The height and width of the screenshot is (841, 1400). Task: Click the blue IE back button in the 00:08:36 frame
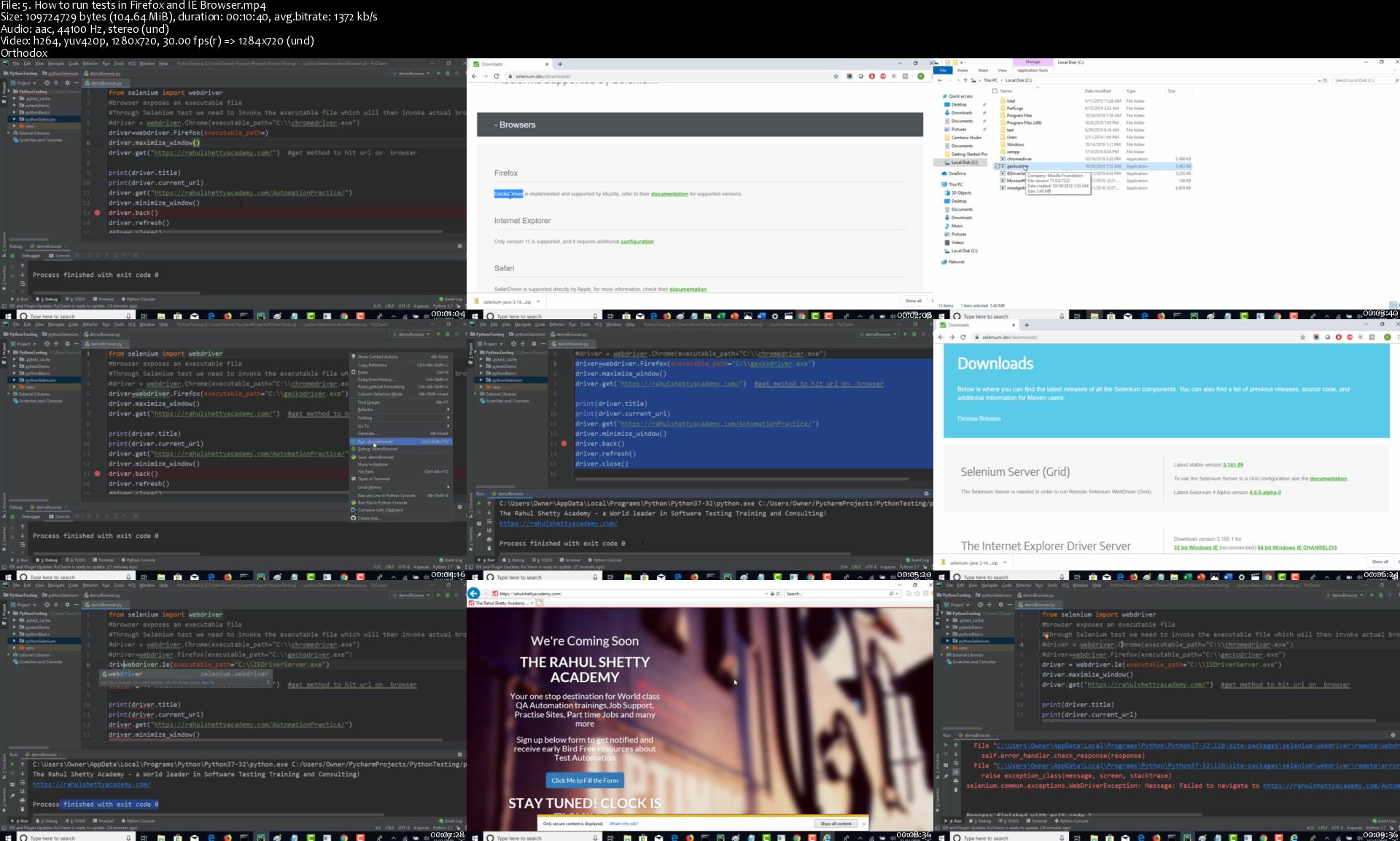coord(474,593)
